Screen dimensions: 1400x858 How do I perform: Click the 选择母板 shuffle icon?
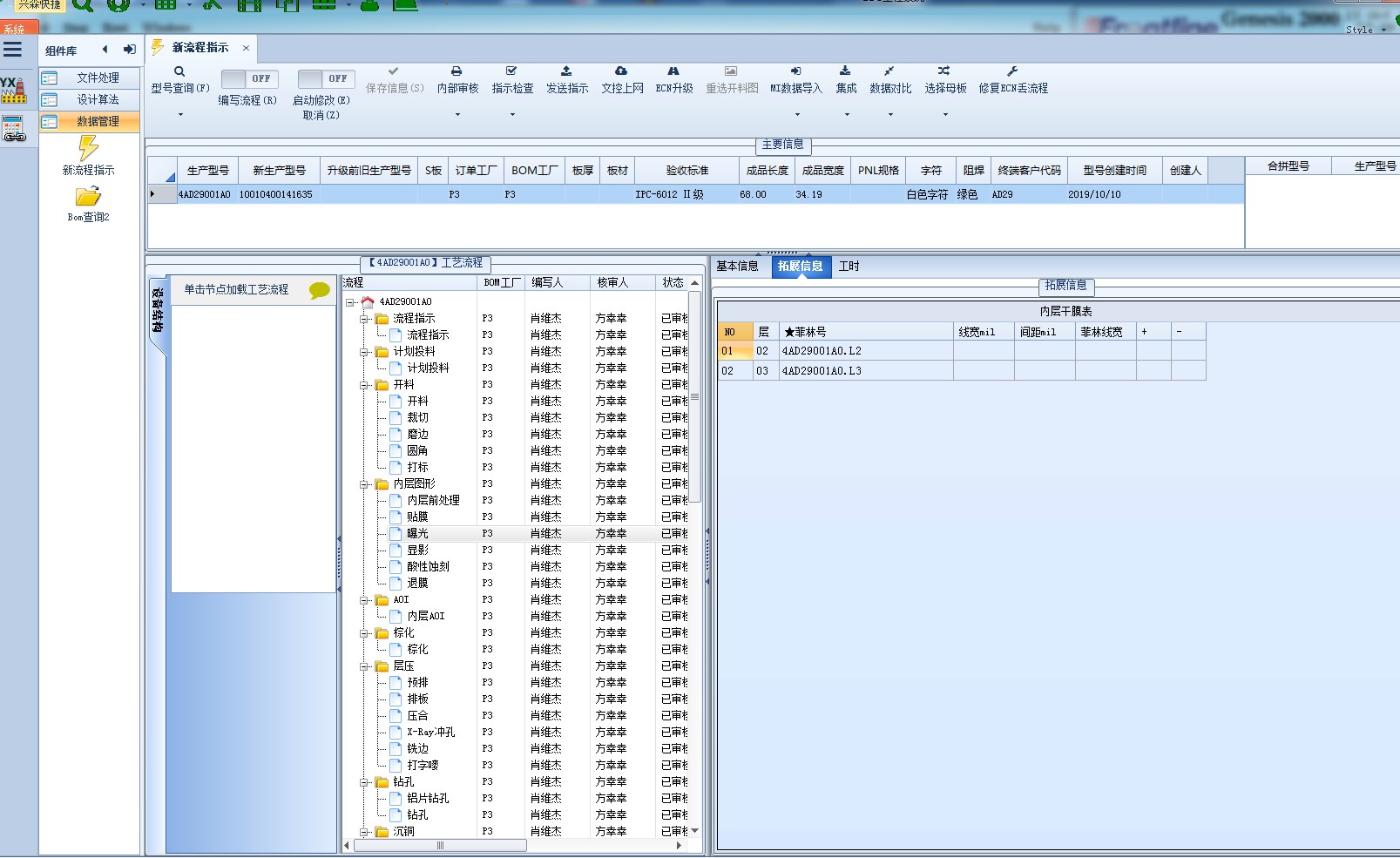click(x=944, y=71)
